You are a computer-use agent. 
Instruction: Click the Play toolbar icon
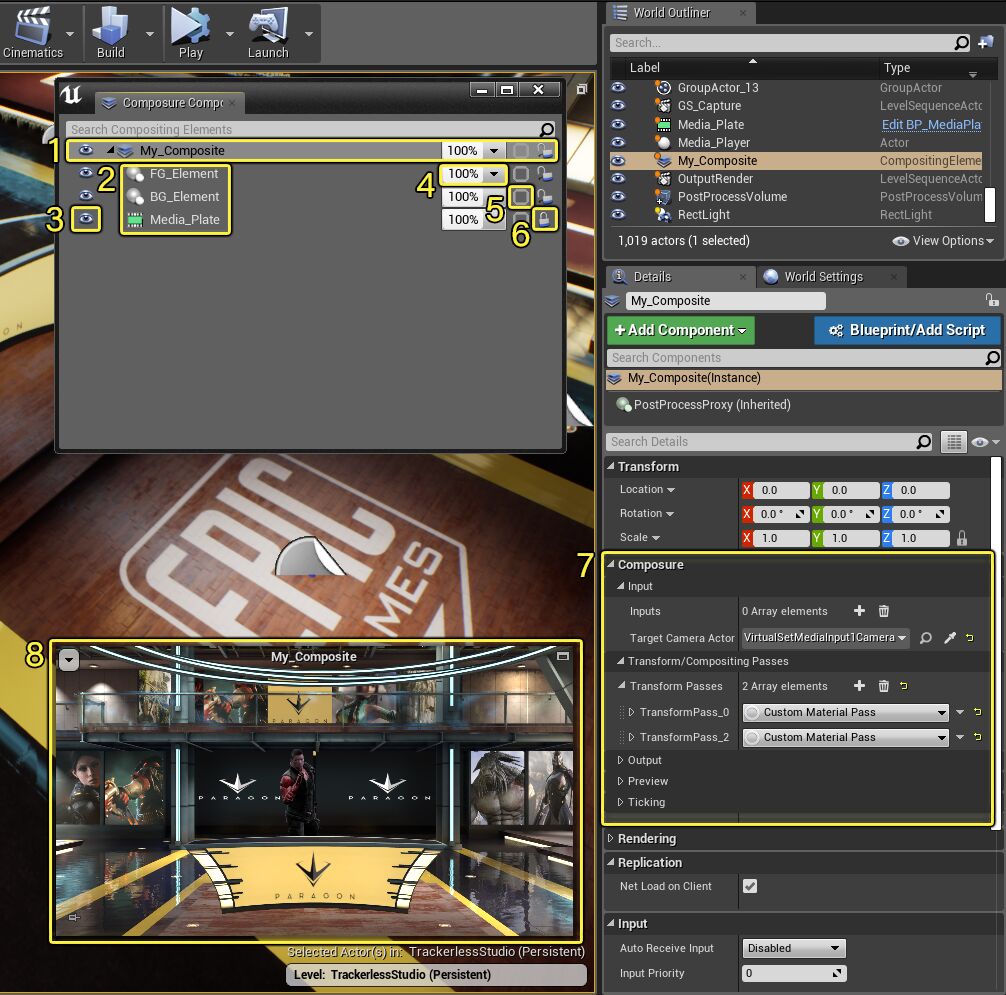(x=188, y=28)
